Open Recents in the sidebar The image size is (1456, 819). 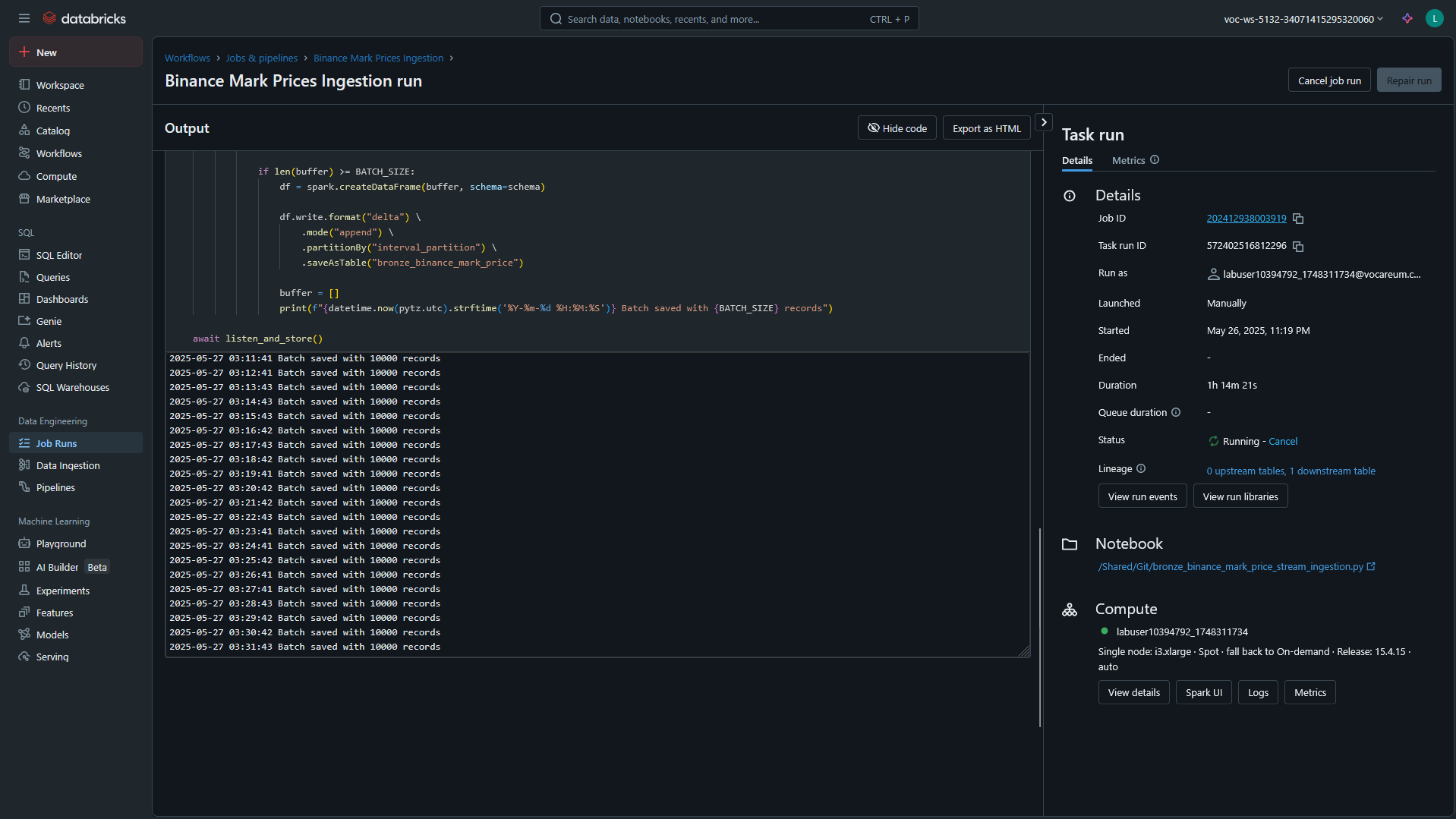point(76,108)
